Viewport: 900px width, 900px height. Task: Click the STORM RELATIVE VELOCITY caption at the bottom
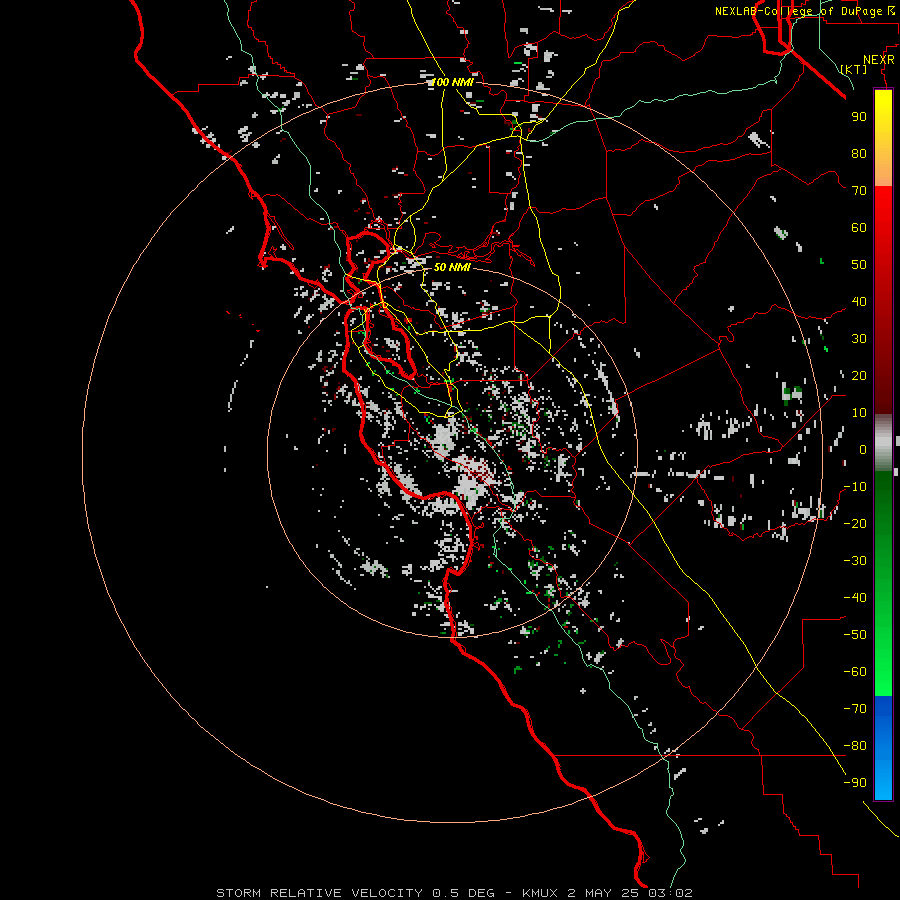click(x=454, y=893)
